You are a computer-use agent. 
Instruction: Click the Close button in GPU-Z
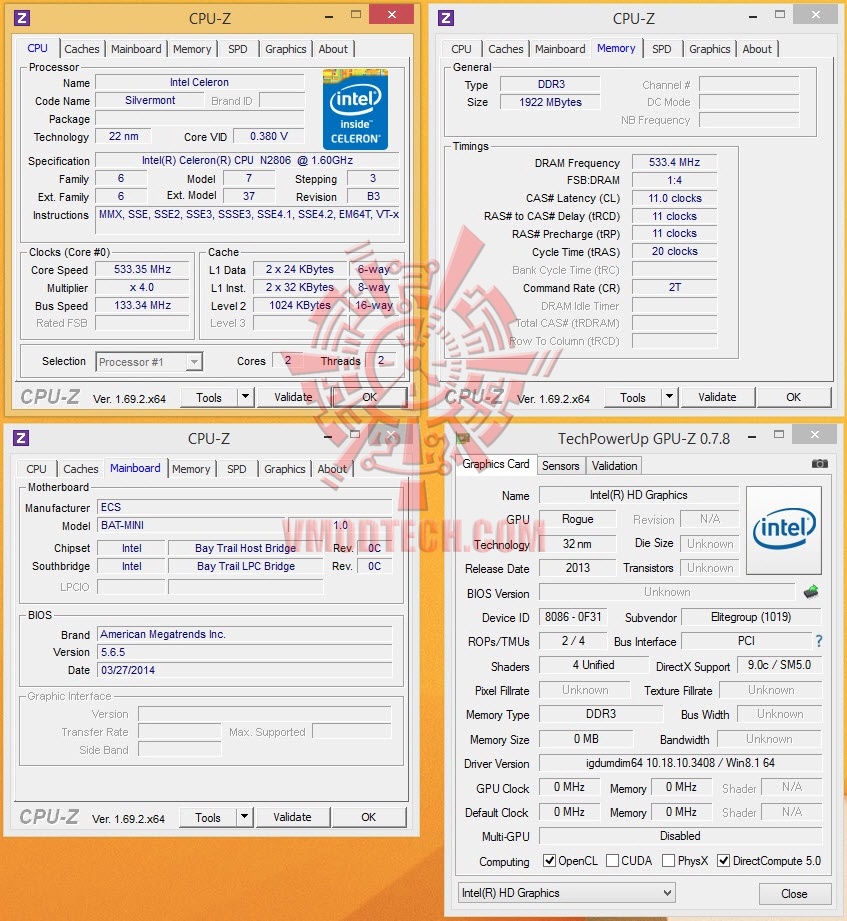click(x=794, y=893)
